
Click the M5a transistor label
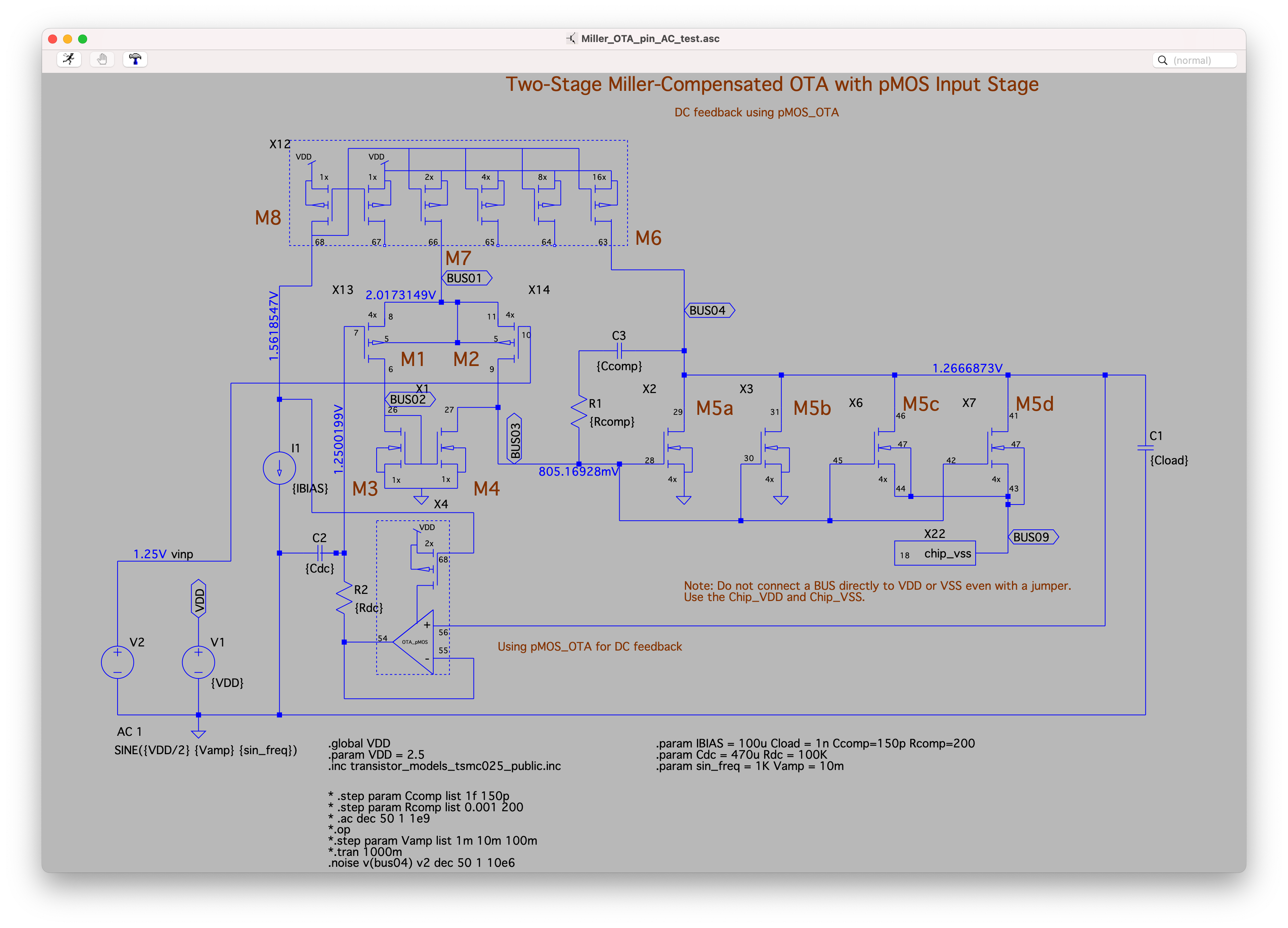point(715,408)
